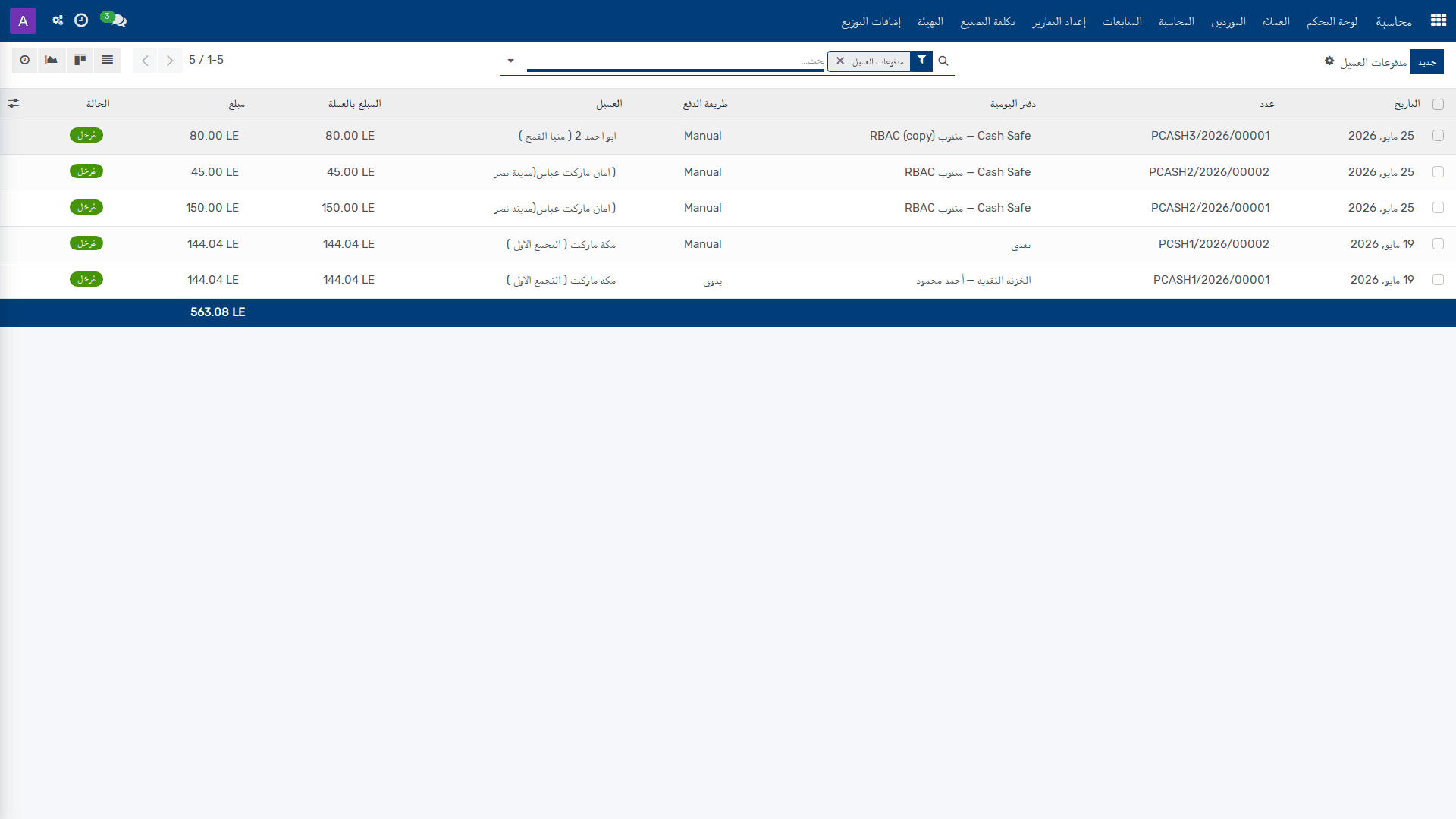Switch to graph view icon
The height and width of the screenshot is (819, 1456).
click(x=52, y=60)
